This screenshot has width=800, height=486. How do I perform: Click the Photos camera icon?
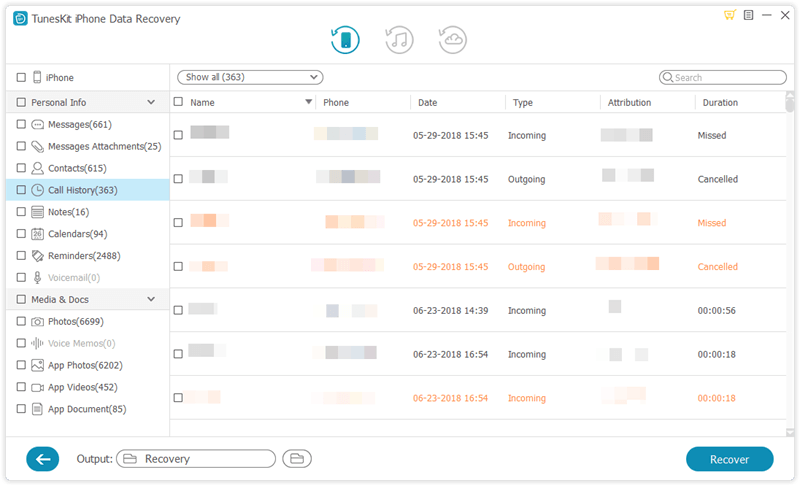37,322
